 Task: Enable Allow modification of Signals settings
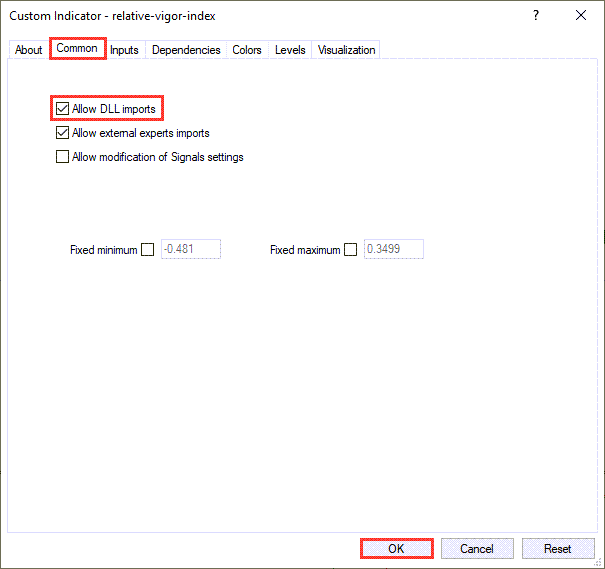tap(62, 157)
